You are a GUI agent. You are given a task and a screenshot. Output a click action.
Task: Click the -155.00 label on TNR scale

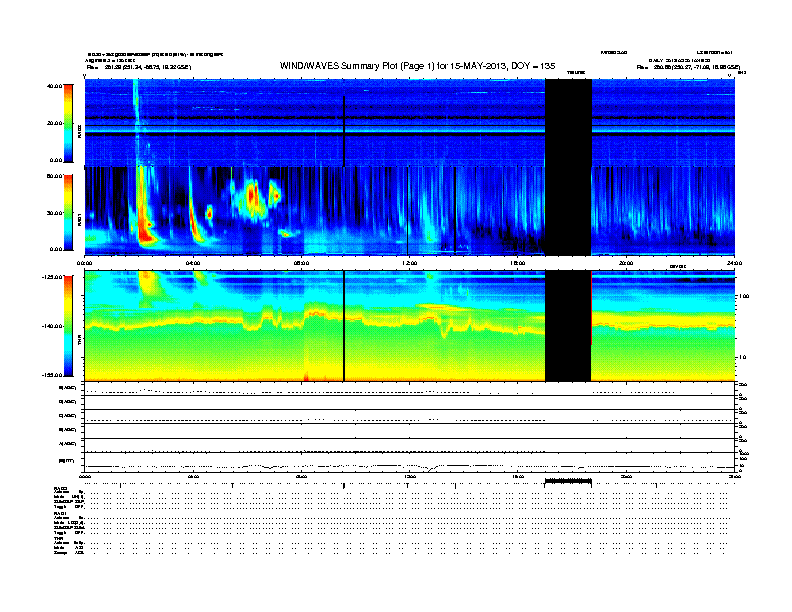pyautogui.click(x=52, y=375)
